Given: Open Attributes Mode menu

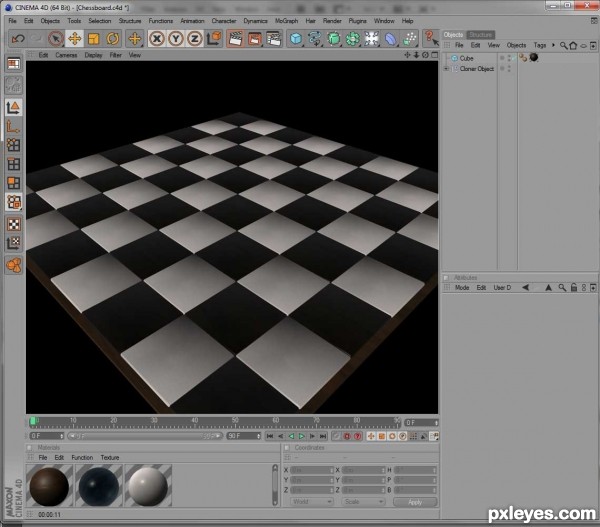Looking at the screenshot, I should pyautogui.click(x=462, y=287).
